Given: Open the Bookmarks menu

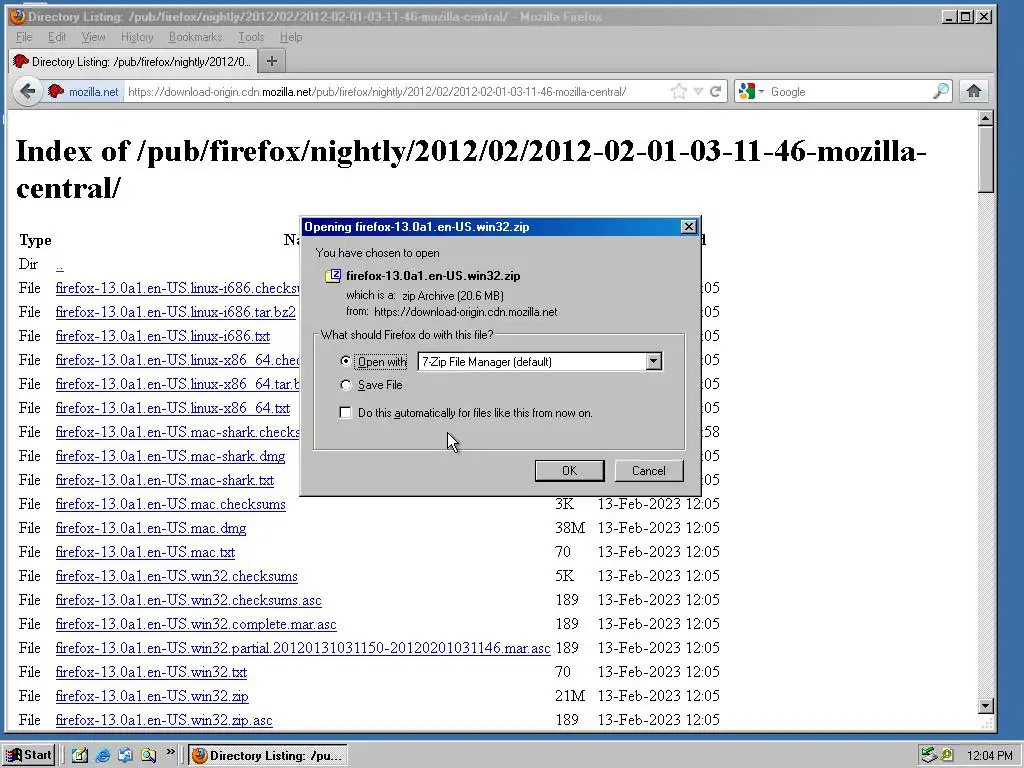Looking at the screenshot, I should point(195,37).
